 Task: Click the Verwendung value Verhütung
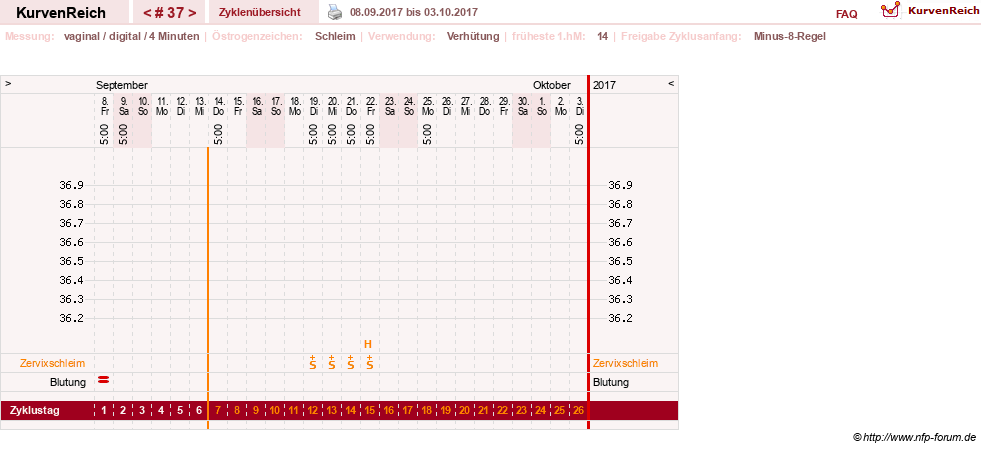473,36
